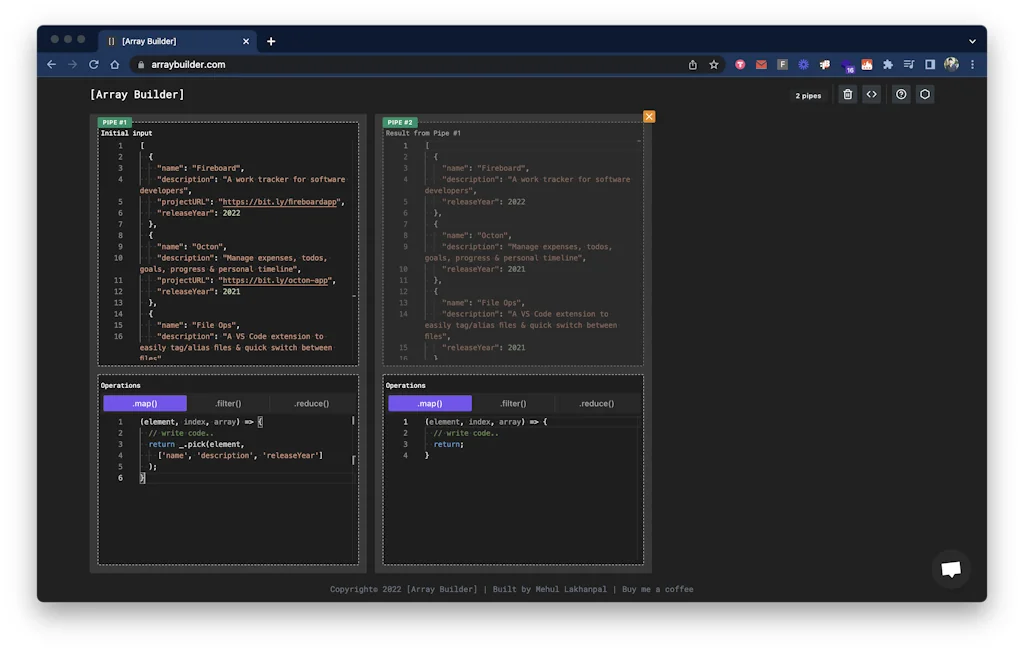Open Chrome three-dot menu
1024x651 pixels.
click(x=972, y=65)
